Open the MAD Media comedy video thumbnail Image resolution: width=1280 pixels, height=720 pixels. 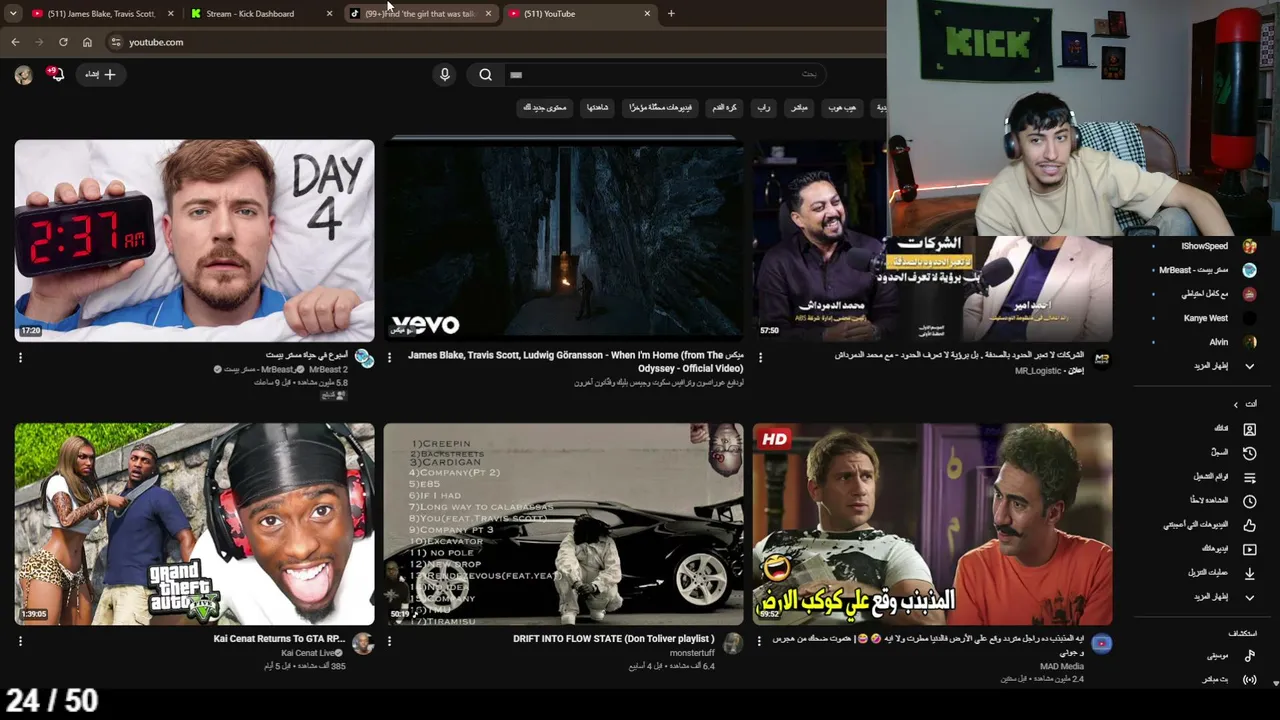932,524
